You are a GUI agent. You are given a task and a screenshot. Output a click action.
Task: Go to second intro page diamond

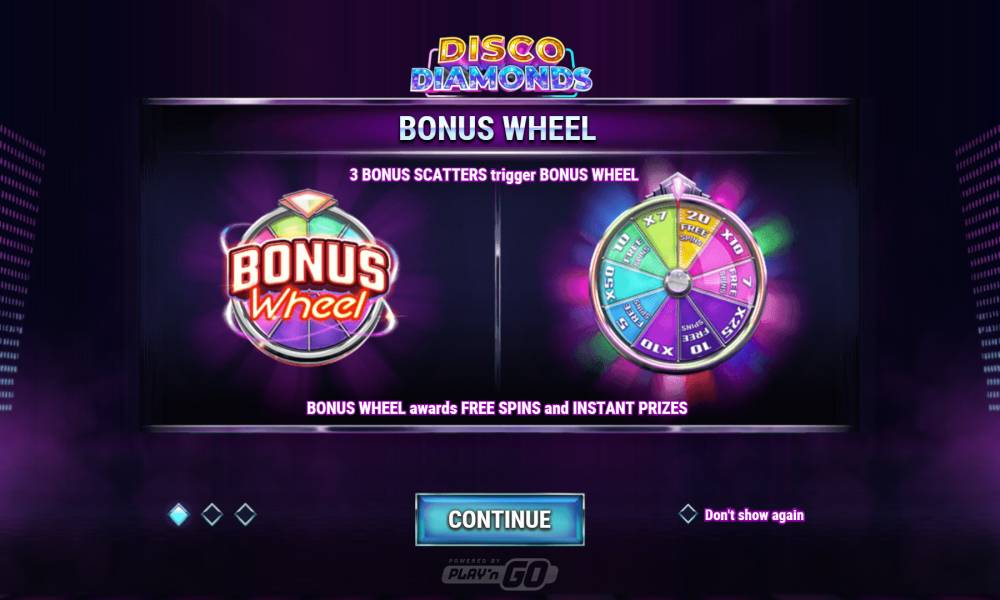tap(212, 514)
